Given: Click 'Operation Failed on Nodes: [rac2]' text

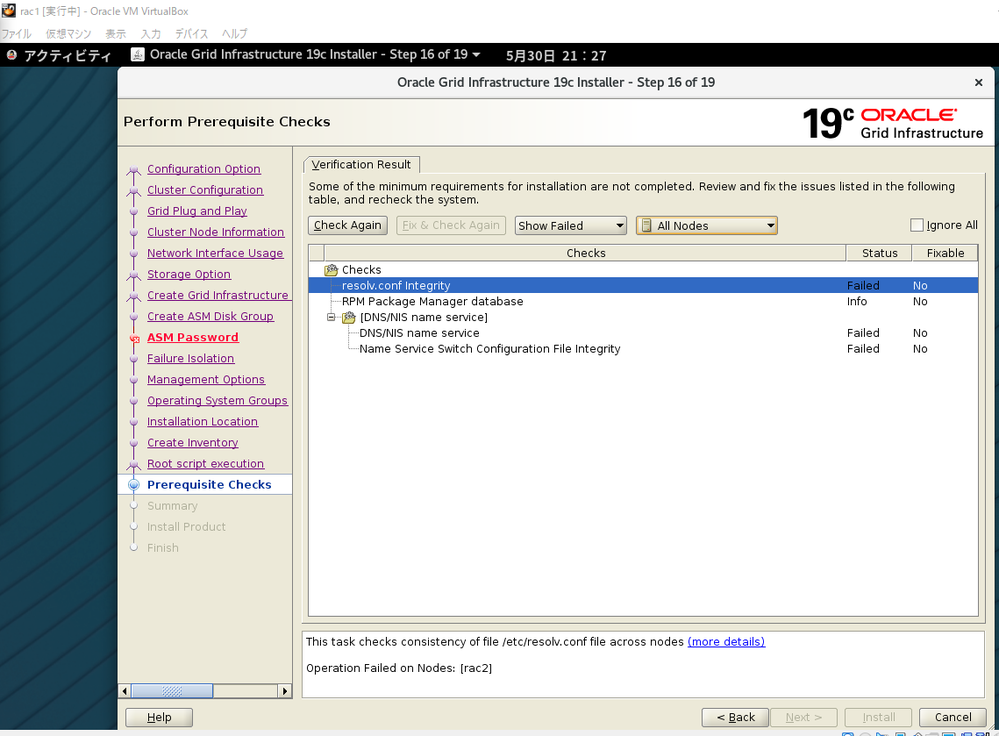Looking at the screenshot, I should click(399, 668).
